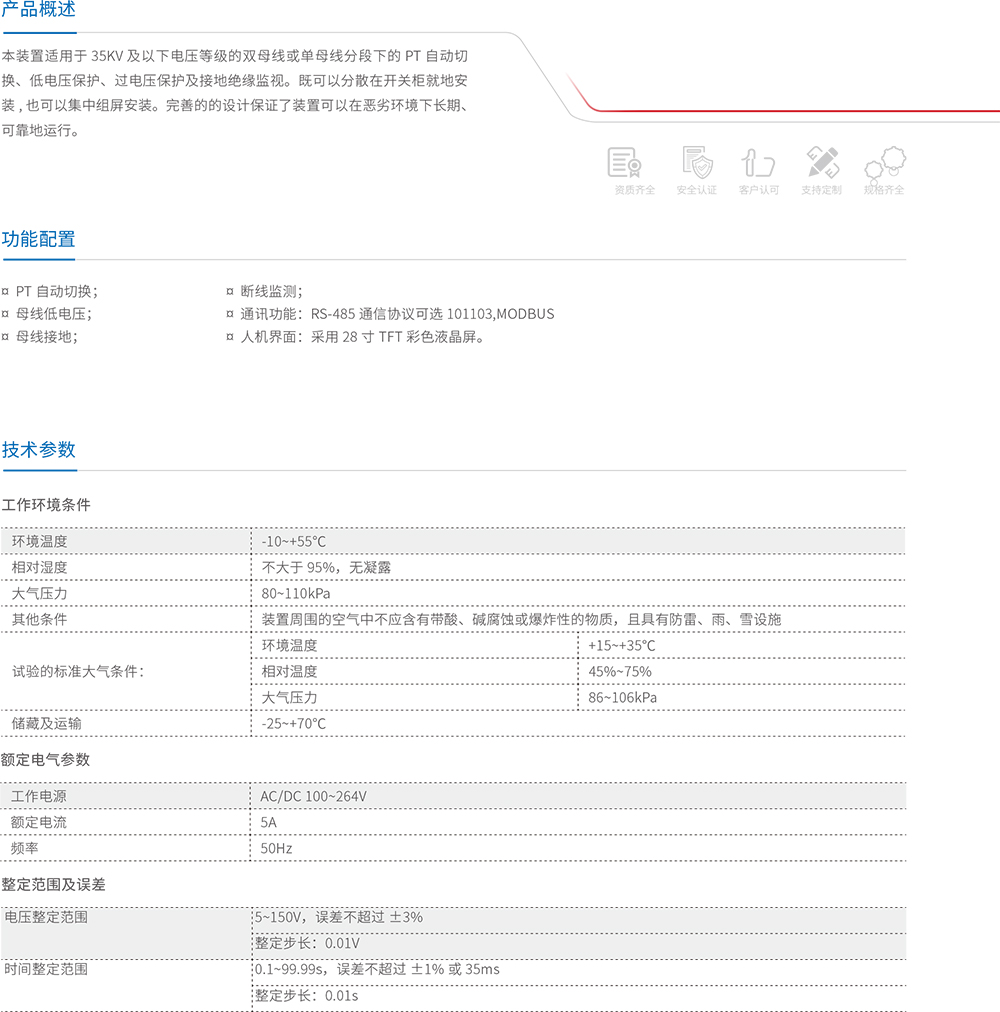
Task: Click the 客户认可 thumbs-up icon
Action: pos(758,162)
